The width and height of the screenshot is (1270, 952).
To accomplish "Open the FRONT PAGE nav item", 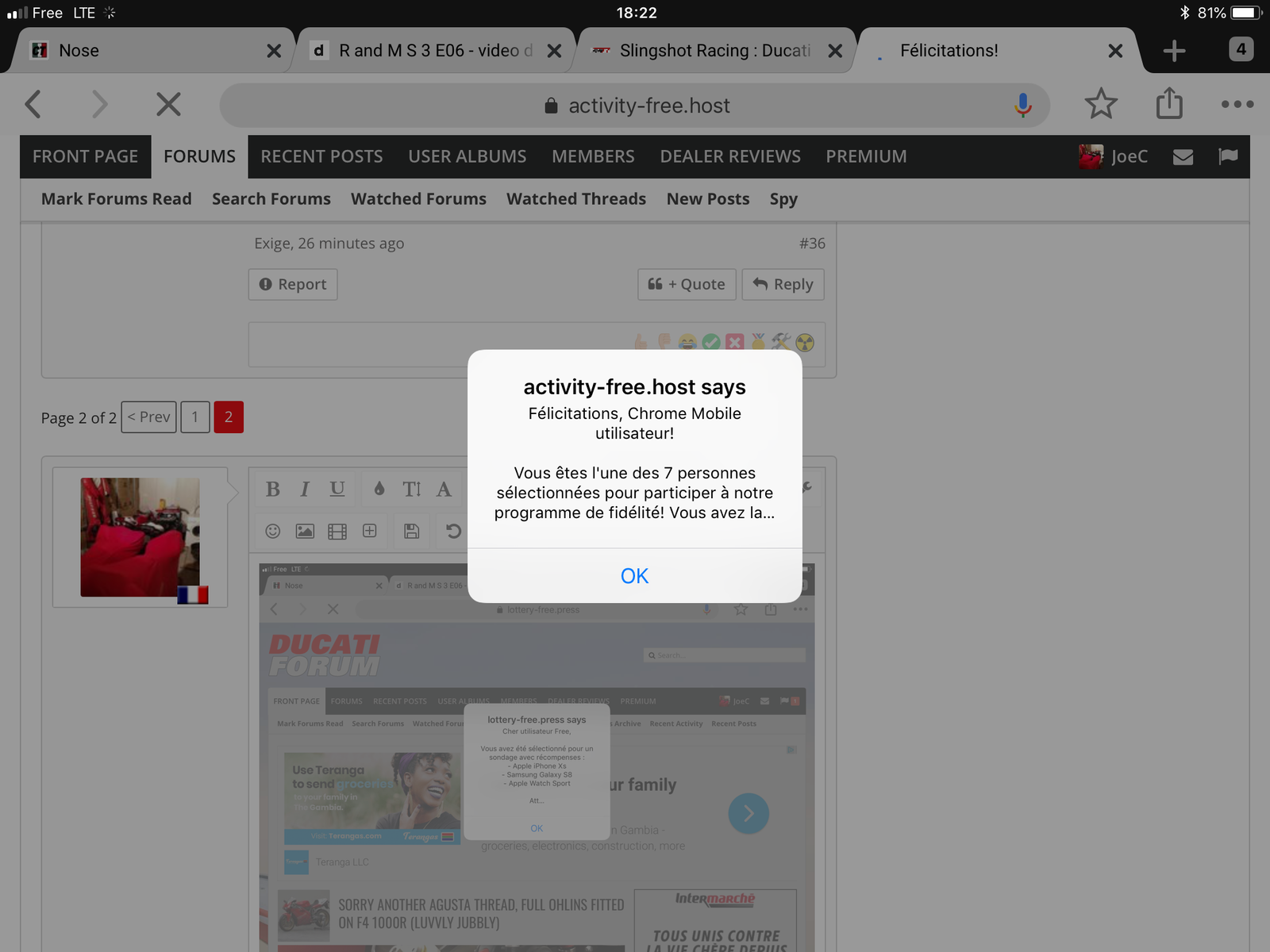I will coord(86,156).
